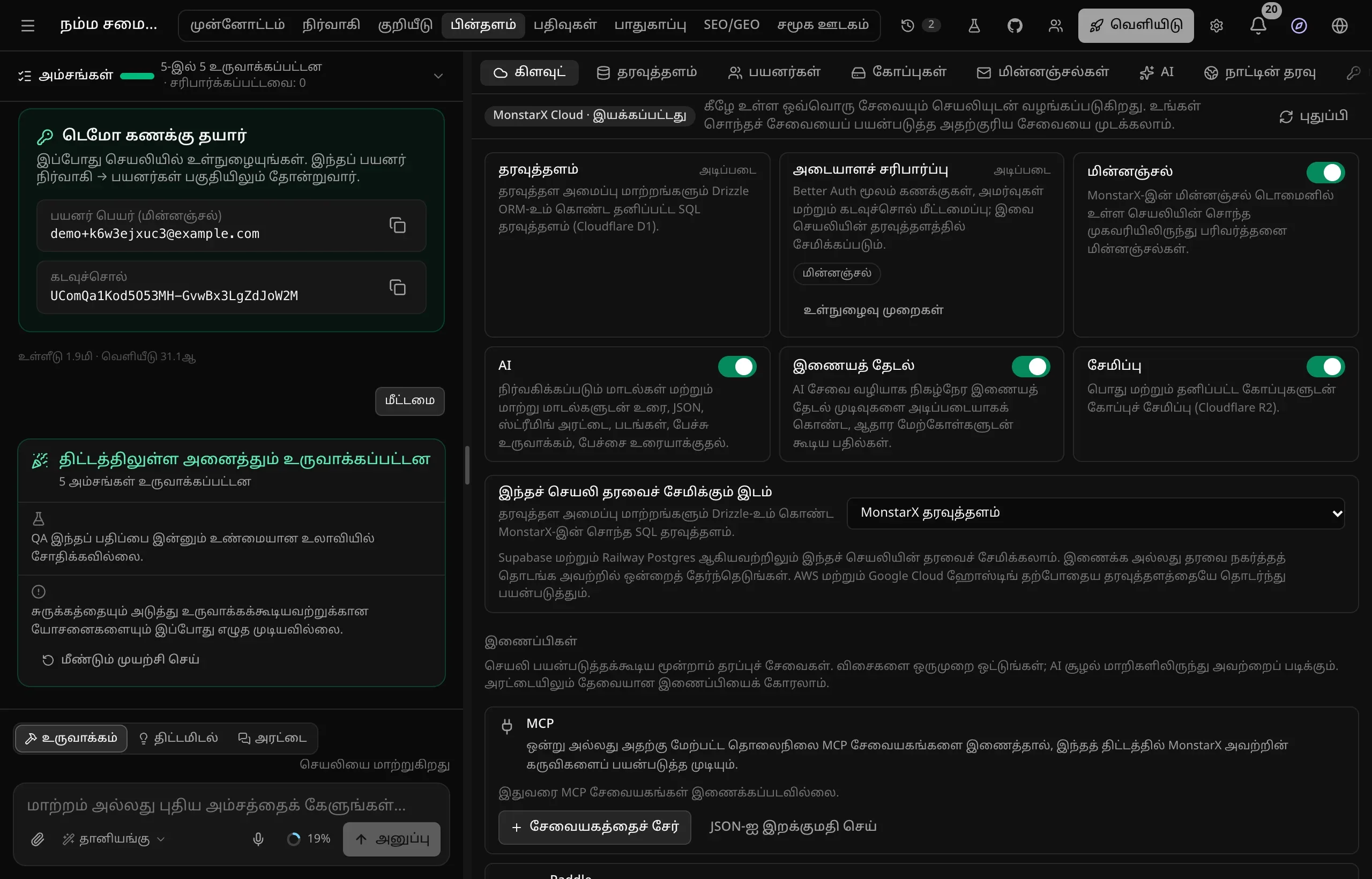Click the மீட்டமை reset button

point(410,401)
